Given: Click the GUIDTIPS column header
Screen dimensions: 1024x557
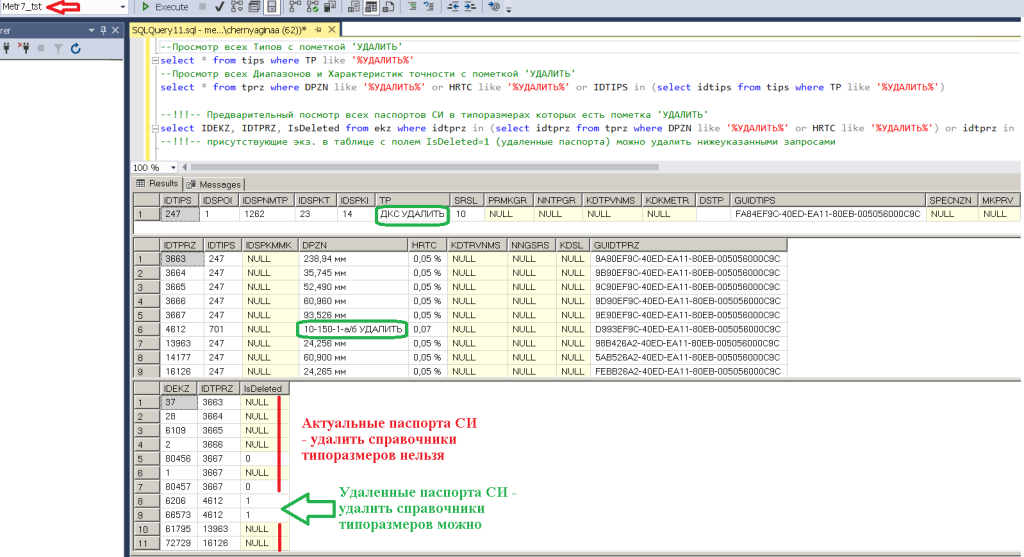Looking at the screenshot, I should click(827, 200).
